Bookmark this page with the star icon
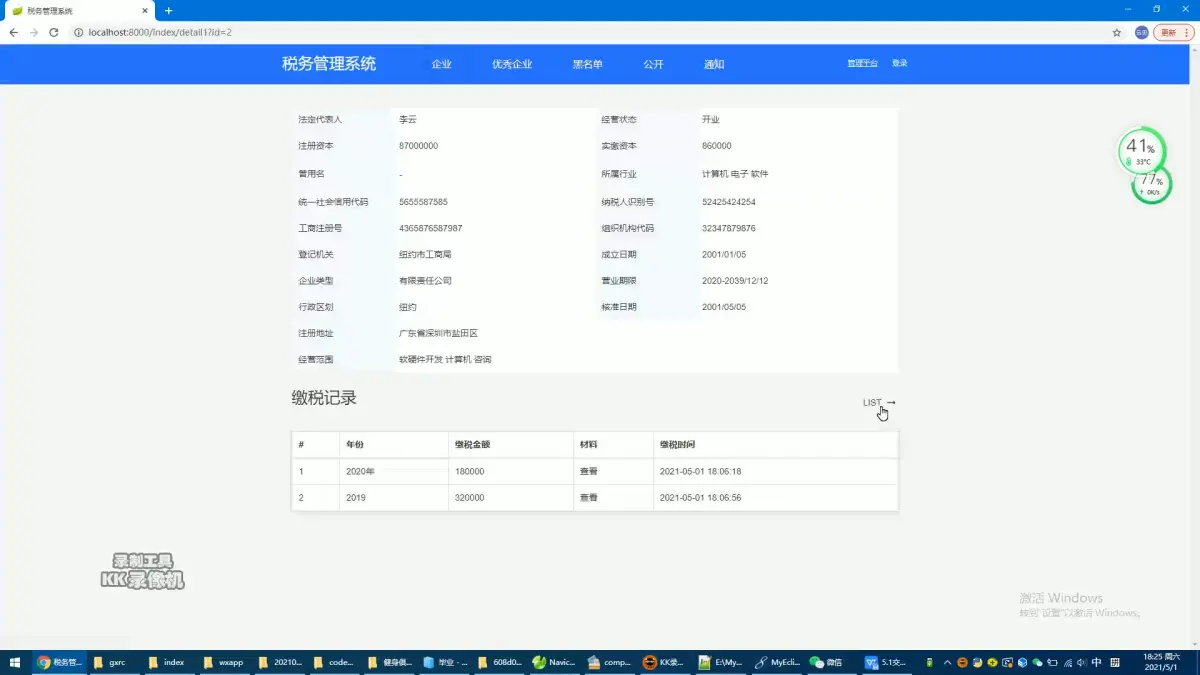This screenshot has width=1200, height=675. tap(1117, 32)
